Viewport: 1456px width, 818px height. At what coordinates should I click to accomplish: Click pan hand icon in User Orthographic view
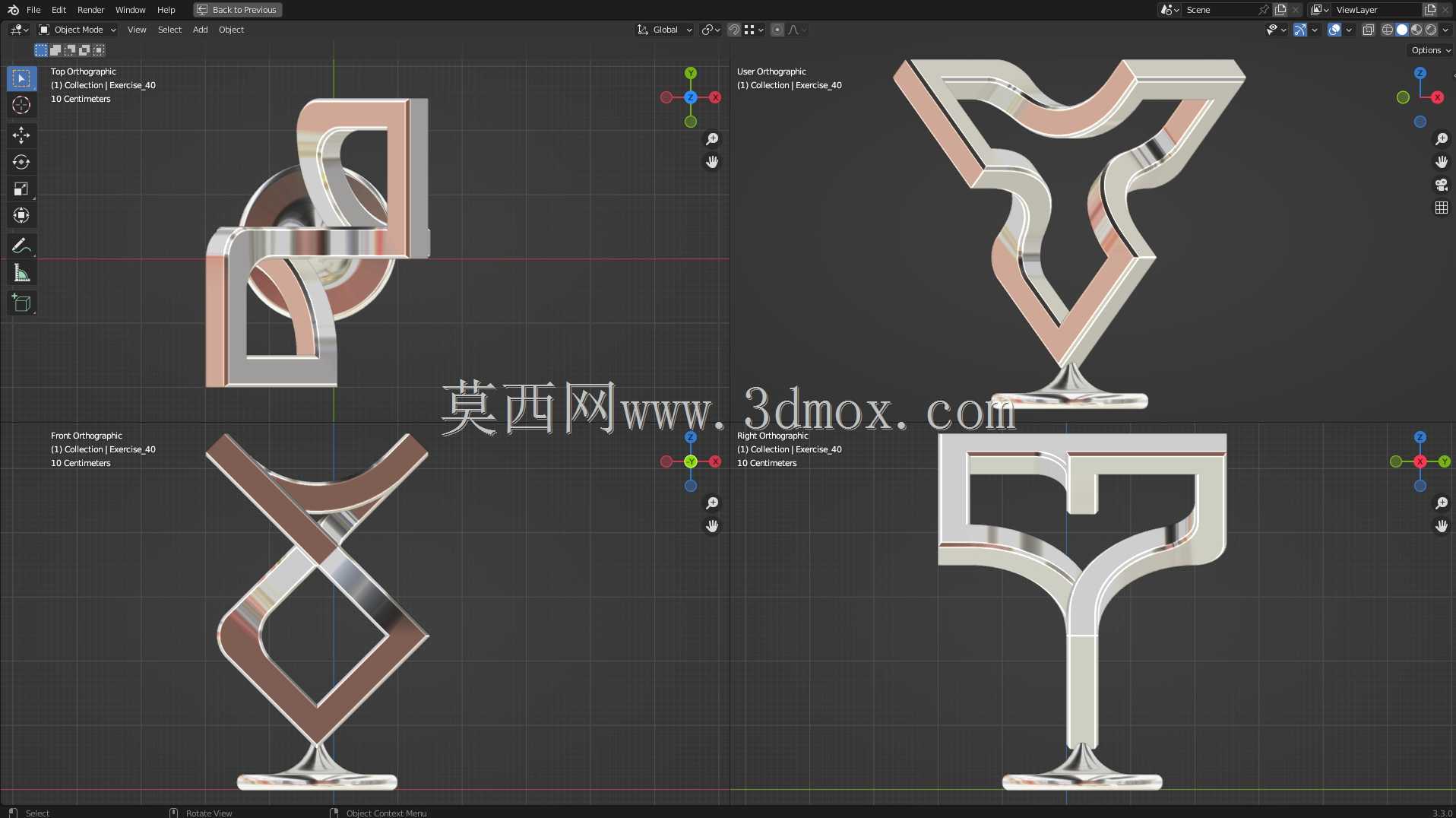[x=1442, y=162]
